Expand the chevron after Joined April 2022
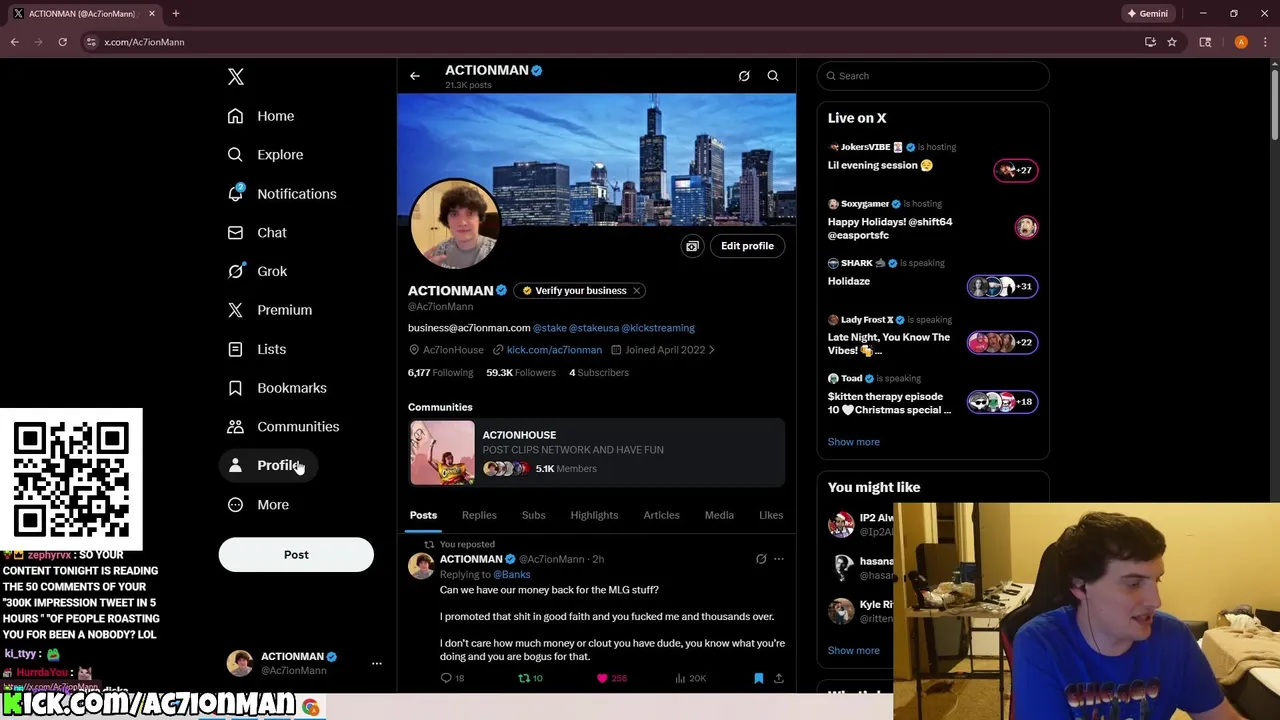Image resolution: width=1280 pixels, height=720 pixels. pos(711,350)
